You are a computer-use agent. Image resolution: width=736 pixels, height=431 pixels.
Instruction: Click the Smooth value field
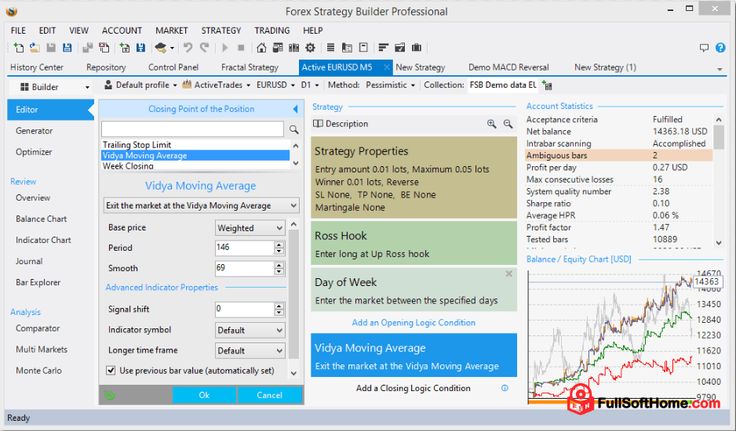245,268
